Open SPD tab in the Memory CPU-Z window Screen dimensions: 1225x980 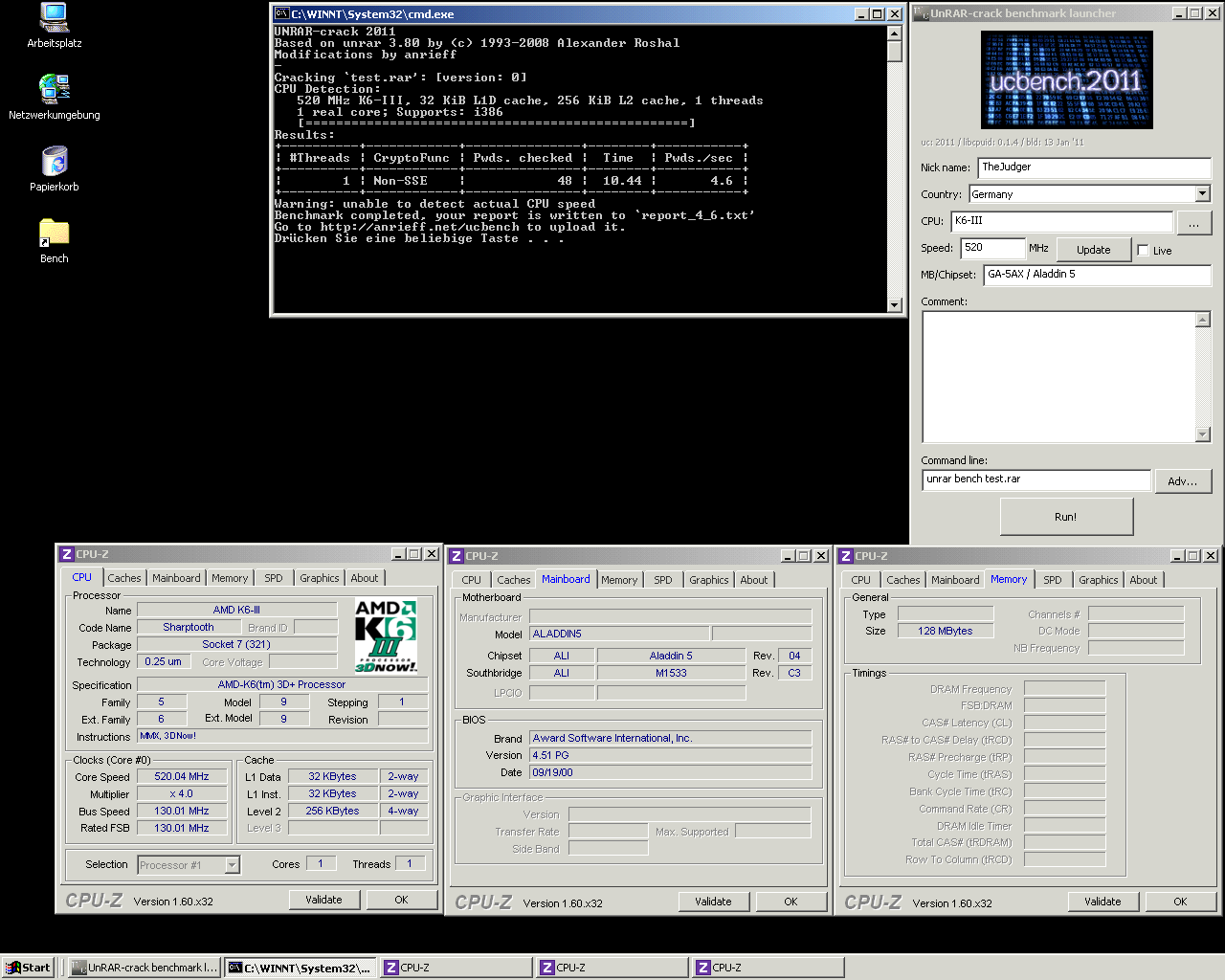click(1053, 580)
